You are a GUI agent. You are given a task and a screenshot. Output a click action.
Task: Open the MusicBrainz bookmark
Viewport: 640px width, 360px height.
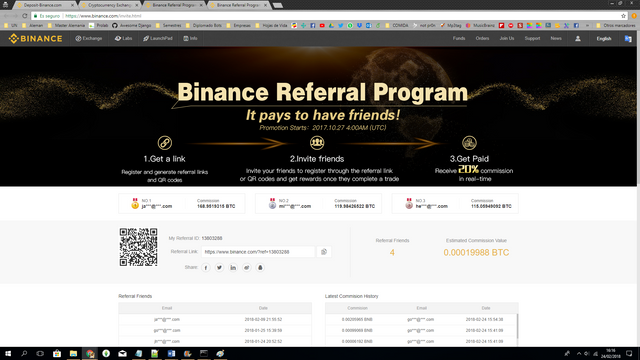pos(480,25)
